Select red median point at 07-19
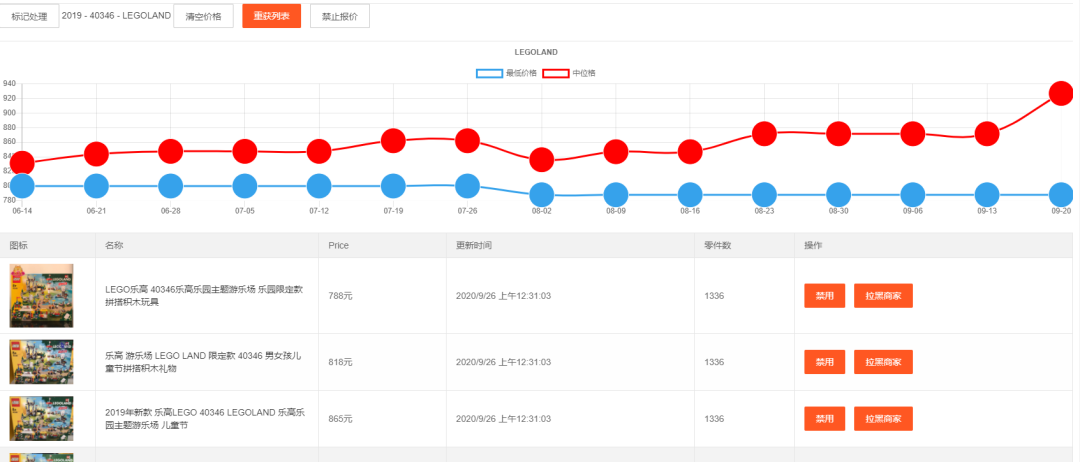Viewport: 1080px width, 462px height. tap(393, 140)
